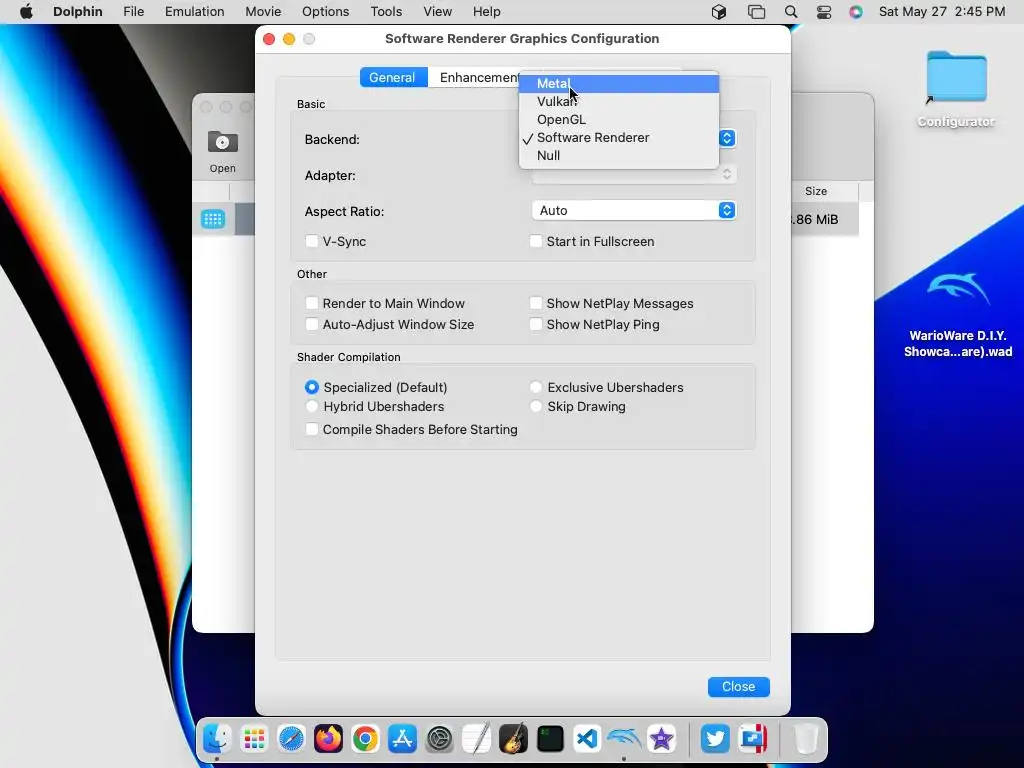The height and width of the screenshot is (768, 1024).
Task: Click the blue platform icon in game list row
Action: [x=213, y=219]
